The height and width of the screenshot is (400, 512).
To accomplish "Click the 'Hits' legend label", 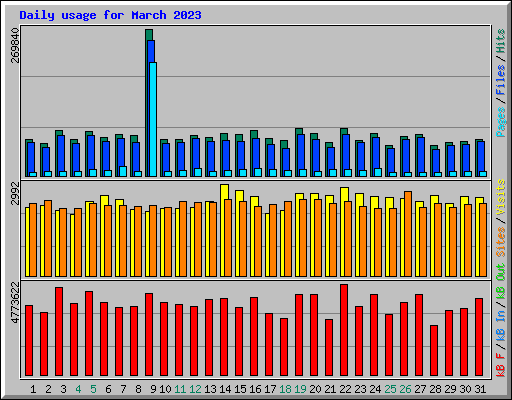I will pyautogui.click(x=501, y=41).
